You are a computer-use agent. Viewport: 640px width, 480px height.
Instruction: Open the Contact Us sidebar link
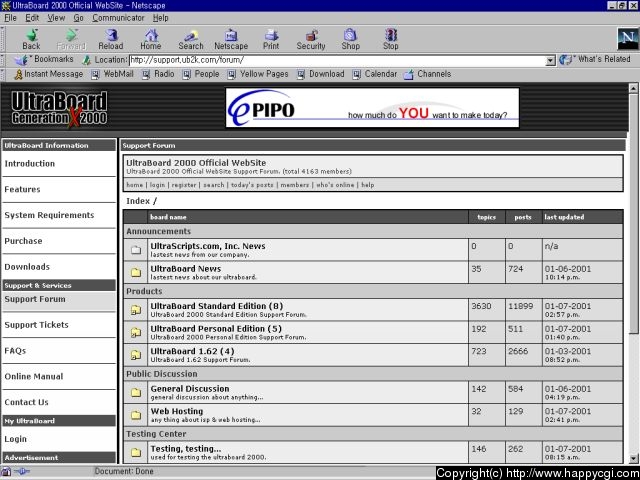coord(27,402)
